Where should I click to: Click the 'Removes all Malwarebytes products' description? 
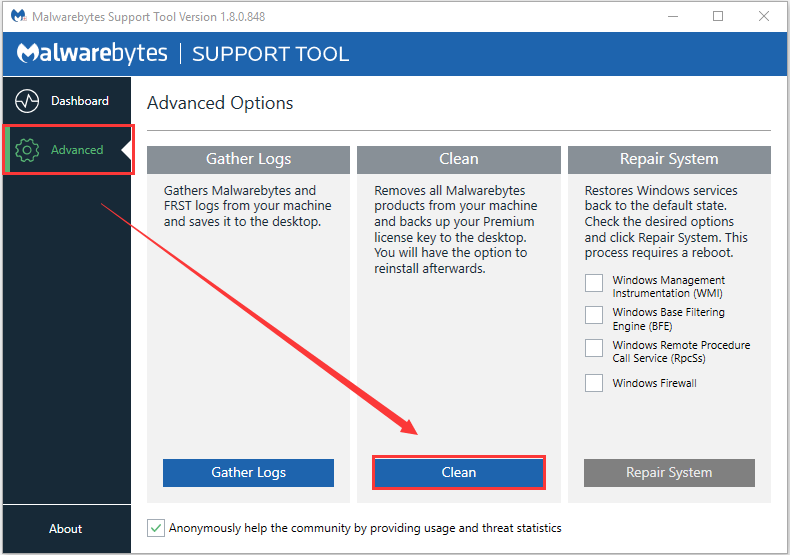[455, 229]
